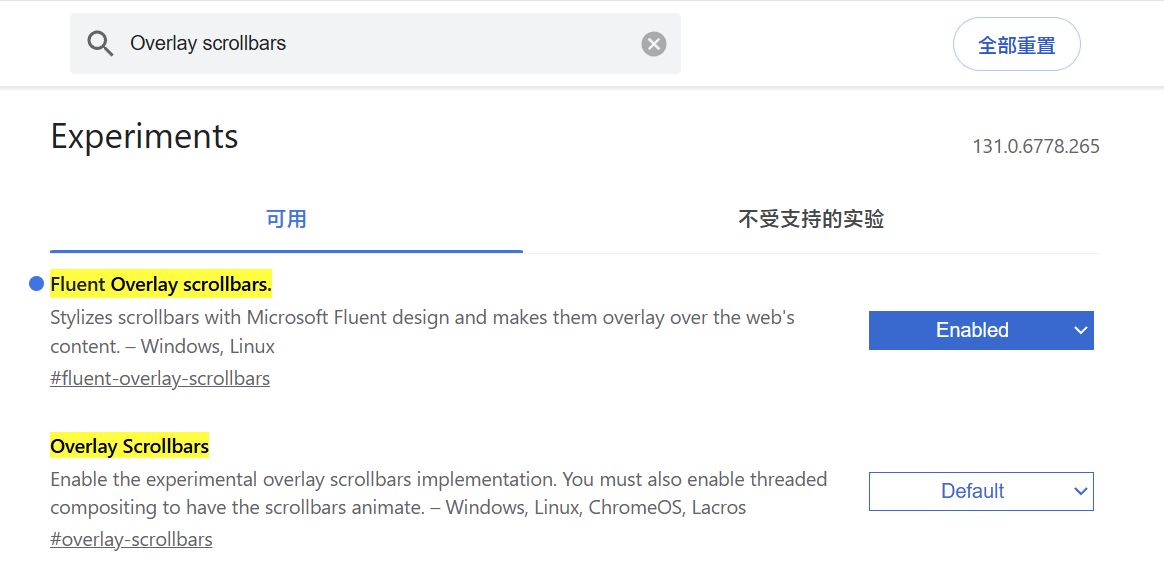Switch to the 可用 tab
This screenshot has width=1164, height=575.
click(286, 219)
